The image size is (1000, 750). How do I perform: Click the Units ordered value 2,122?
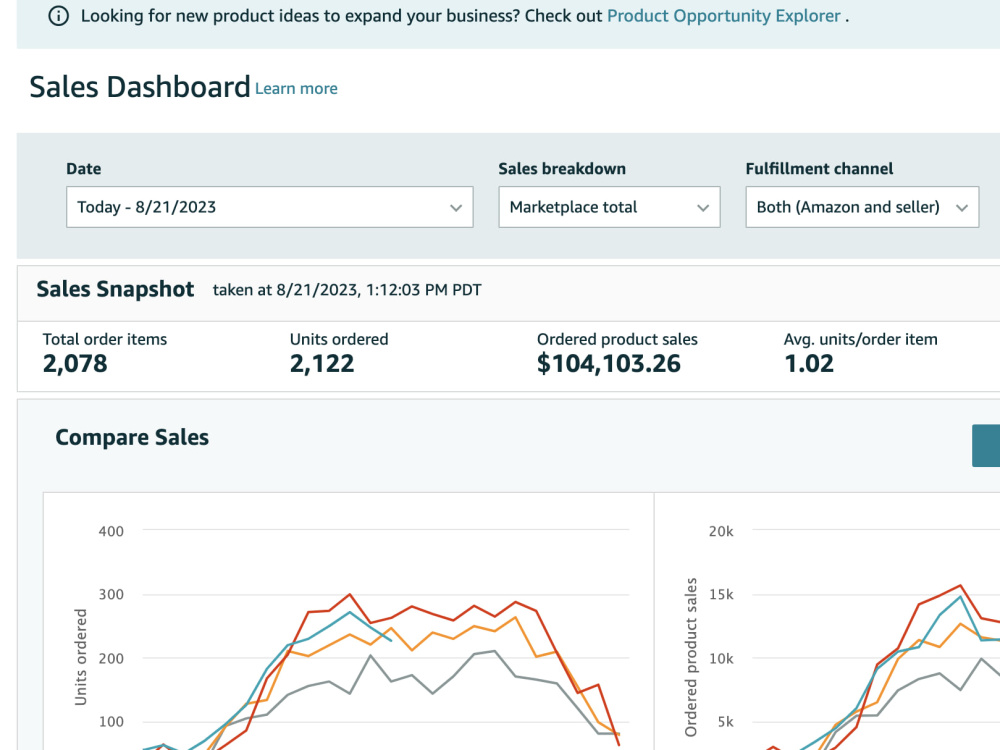pos(321,364)
